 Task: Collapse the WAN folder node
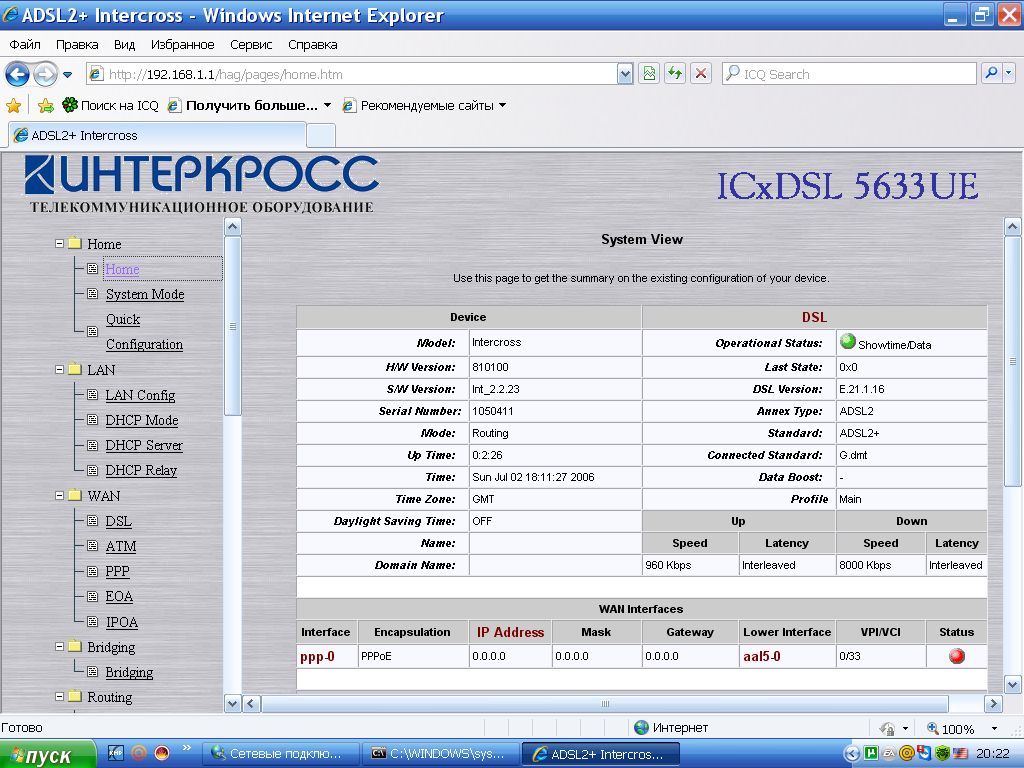click(x=60, y=496)
